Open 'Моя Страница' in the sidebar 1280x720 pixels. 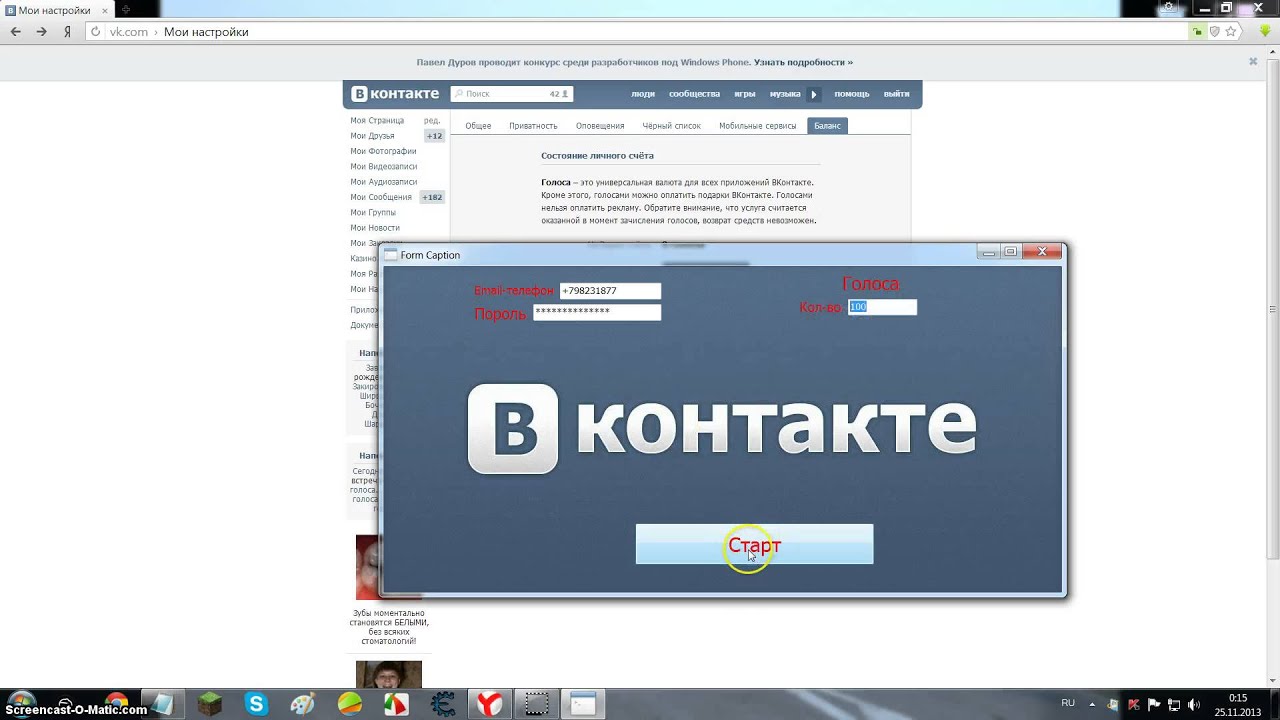377,120
